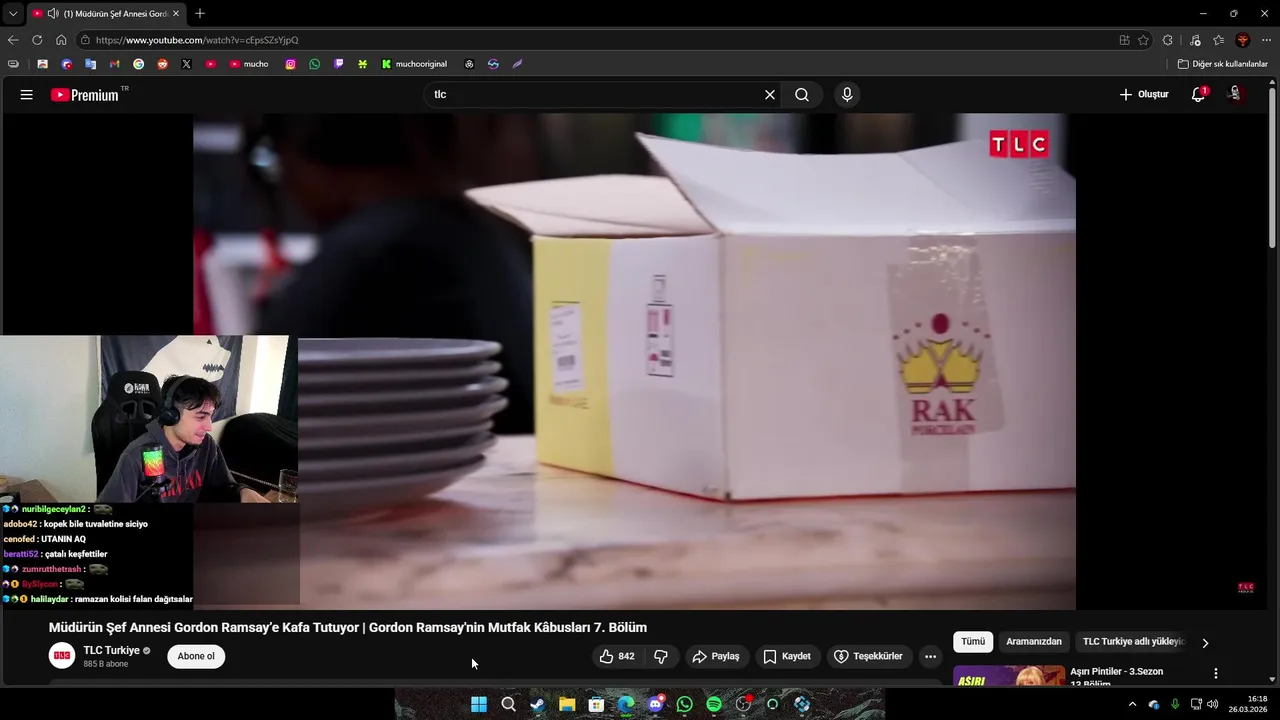1280x720 pixels.
Task: Reload the page with refresh icon
Action: 37,40
